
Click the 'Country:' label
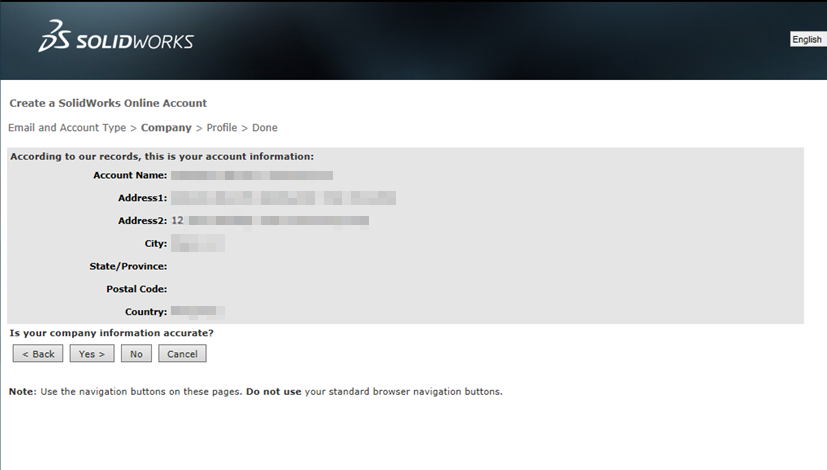pyautogui.click(x=146, y=312)
